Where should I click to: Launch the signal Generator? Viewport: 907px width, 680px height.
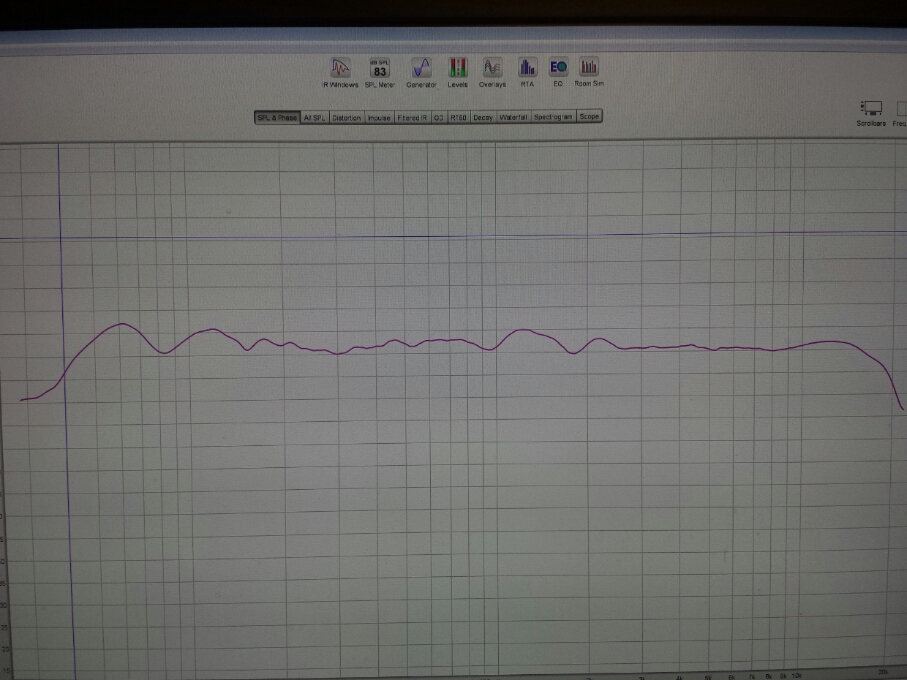[421, 73]
